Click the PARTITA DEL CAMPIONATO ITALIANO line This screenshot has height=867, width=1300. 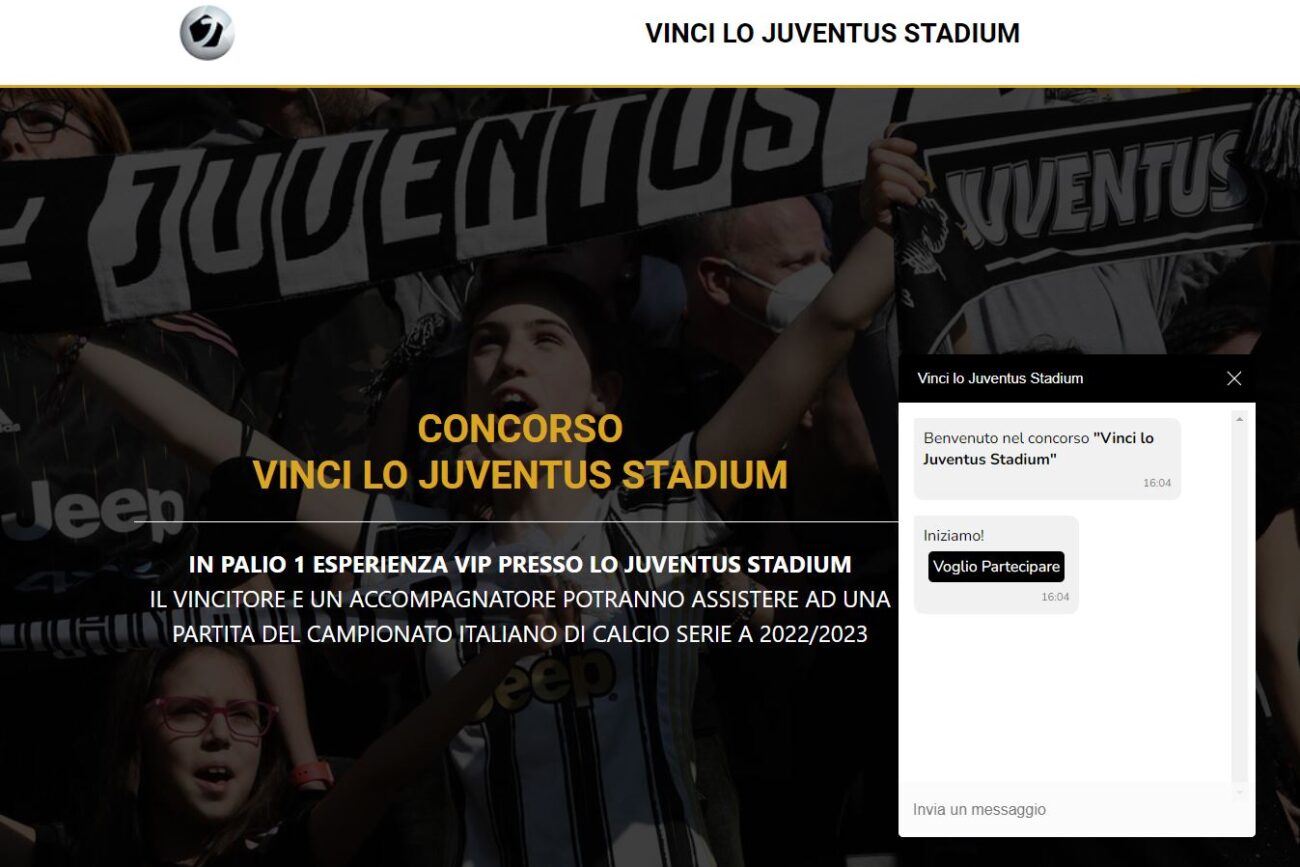pos(520,634)
